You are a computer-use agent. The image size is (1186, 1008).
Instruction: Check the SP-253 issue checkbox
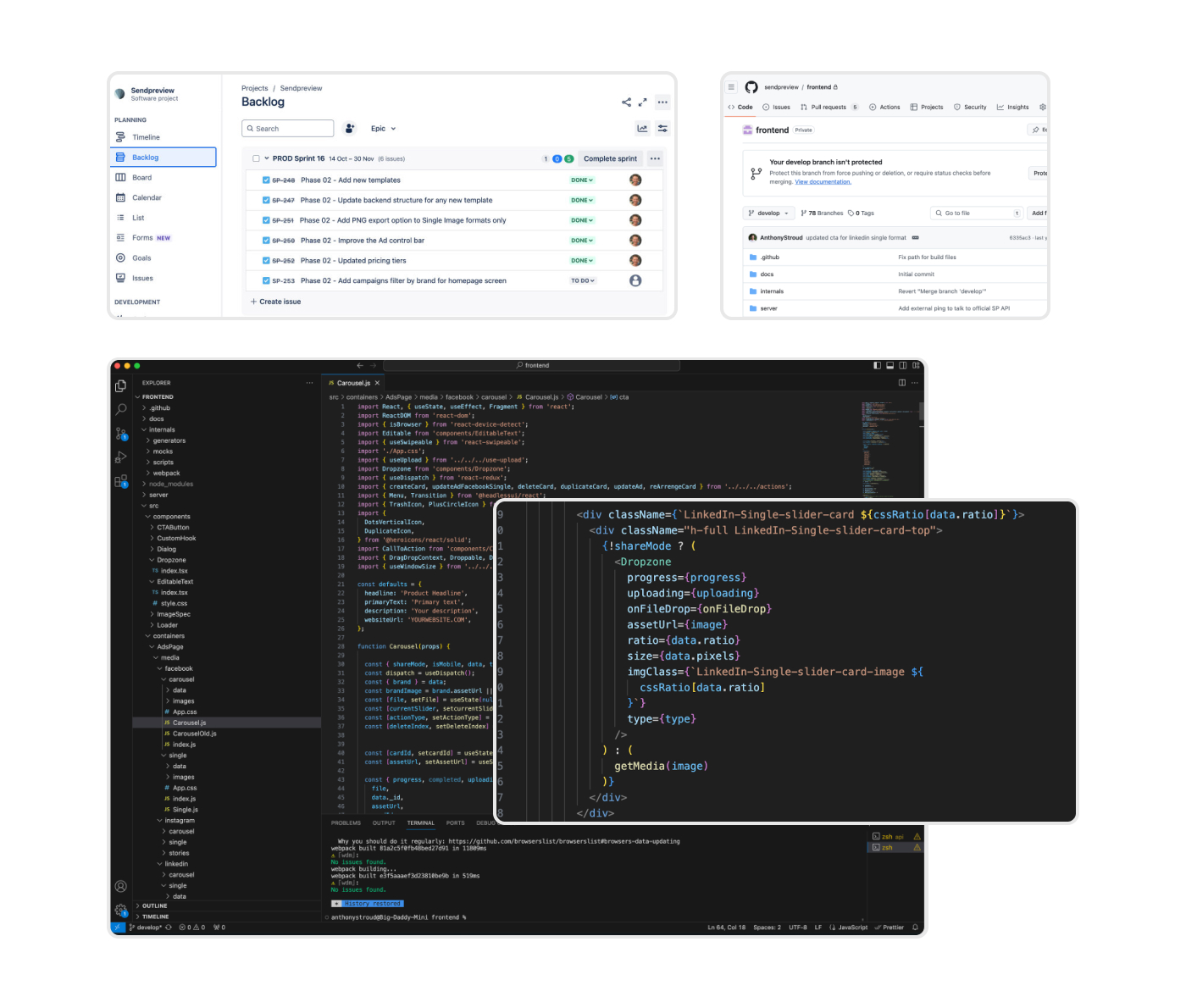click(x=265, y=280)
